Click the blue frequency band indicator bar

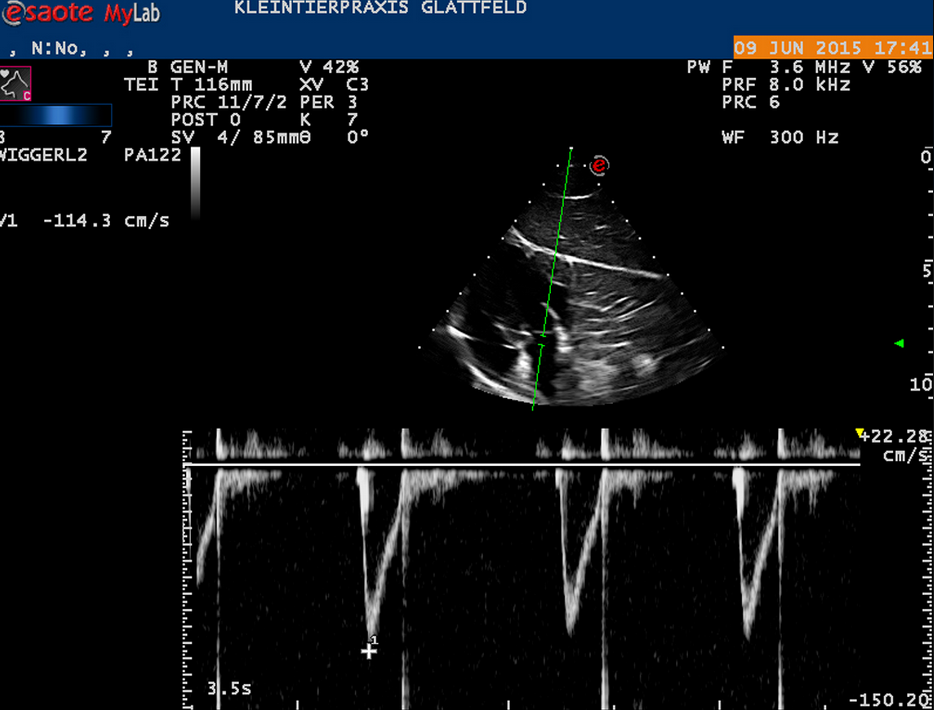click(x=56, y=115)
